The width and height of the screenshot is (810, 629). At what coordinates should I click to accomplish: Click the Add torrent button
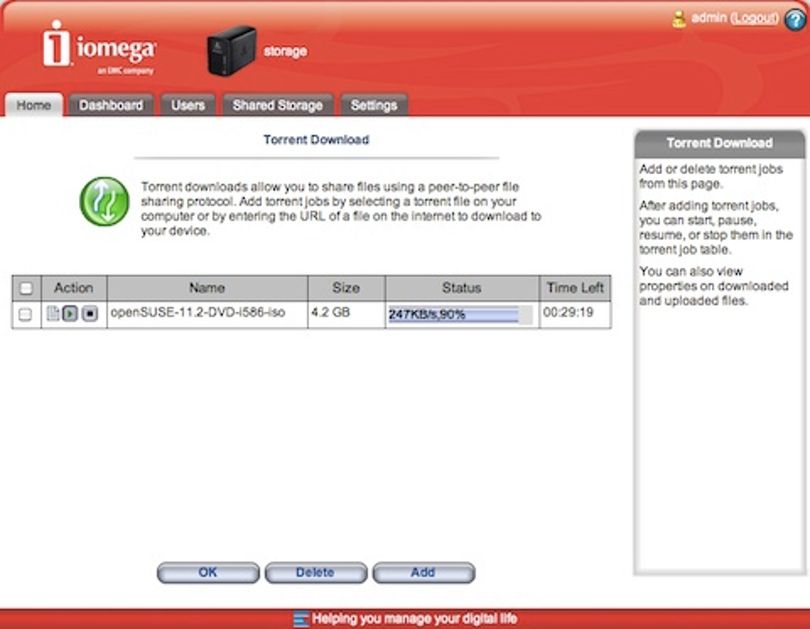[424, 573]
